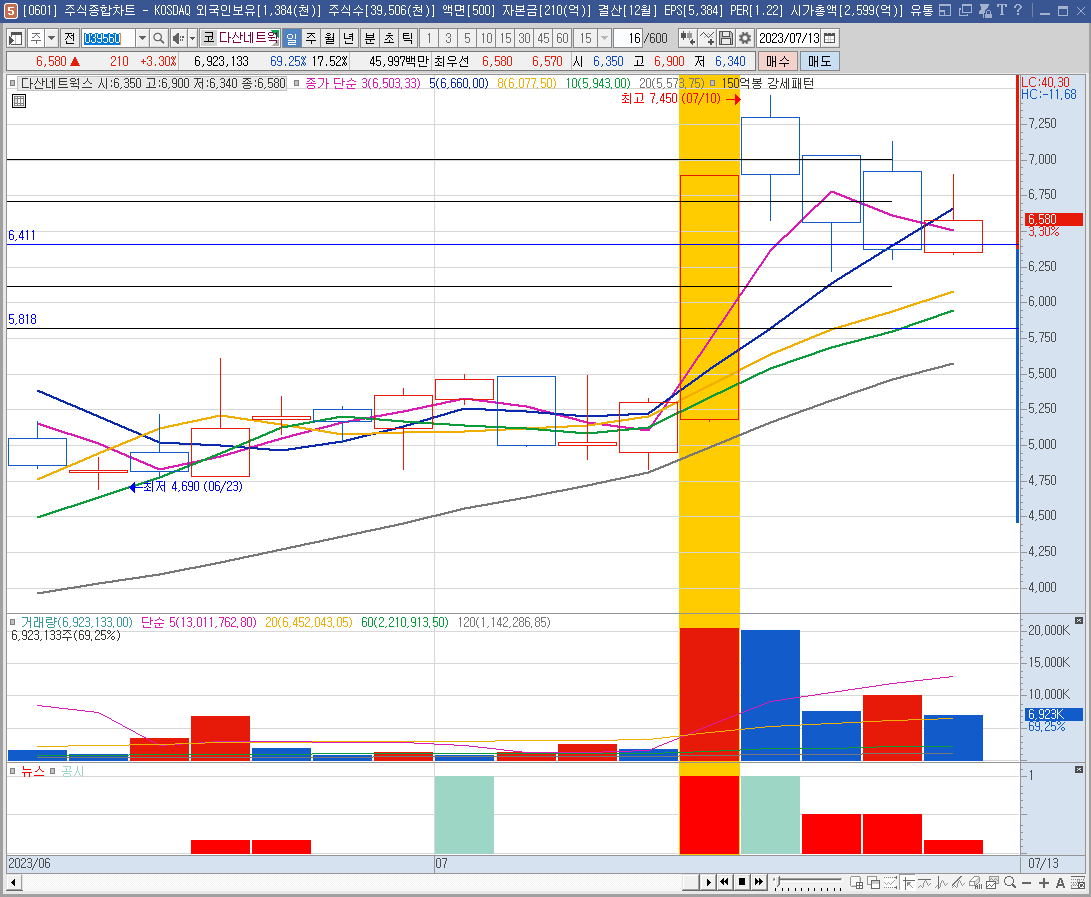Click the chart data grid icon below stock name

pos(19,101)
